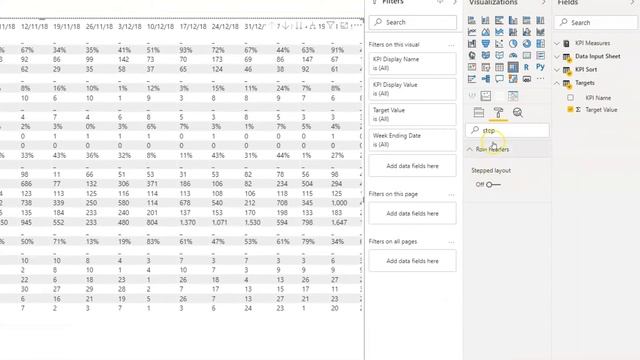
Task: Collapse the Targets table
Action: pyautogui.click(x=558, y=83)
